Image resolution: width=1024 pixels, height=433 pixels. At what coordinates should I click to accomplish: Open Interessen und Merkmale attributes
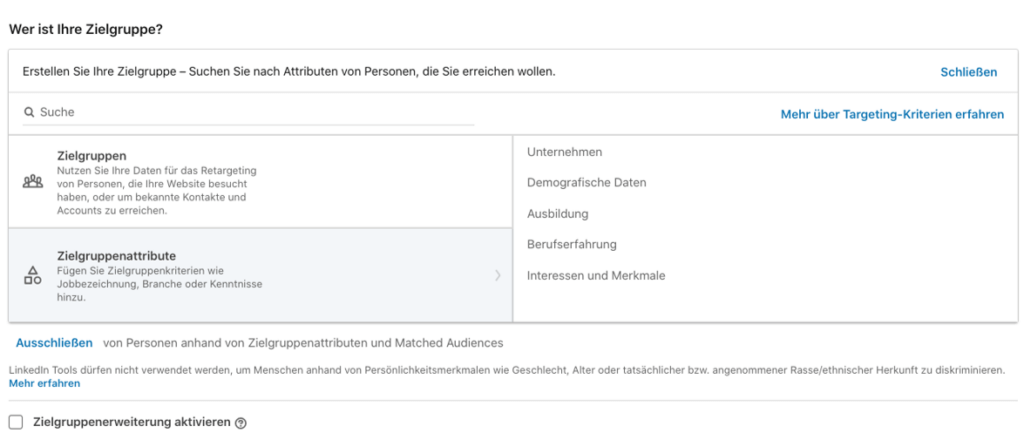[x=596, y=276]
